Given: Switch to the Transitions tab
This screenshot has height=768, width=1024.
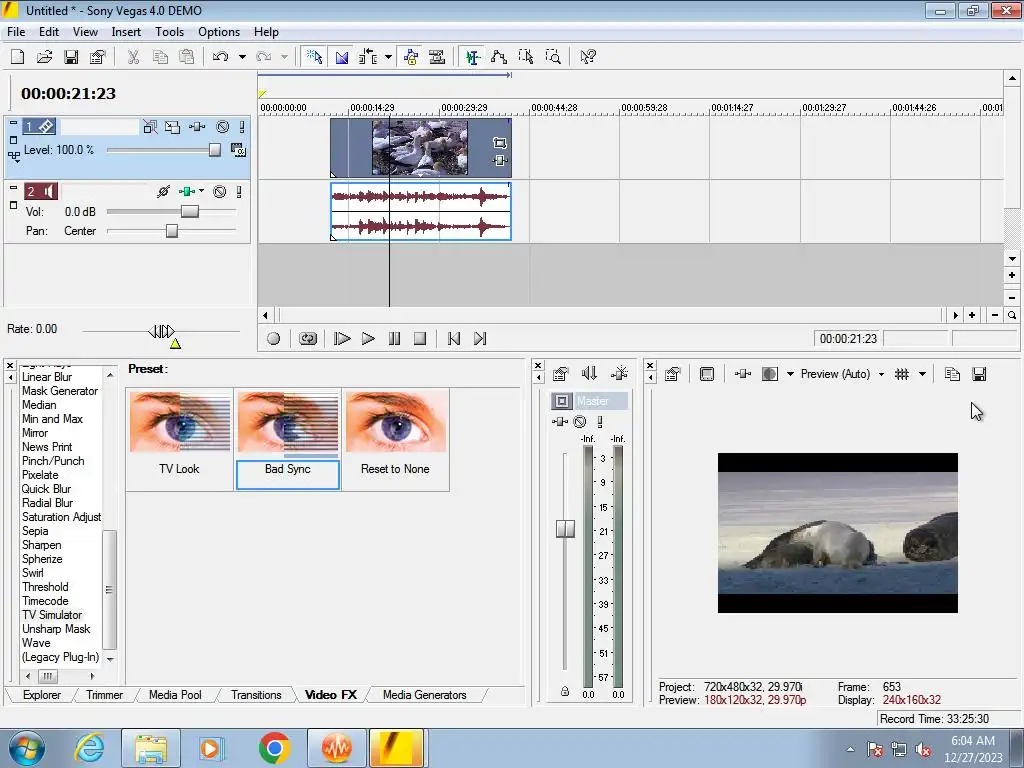Looking at the screenshot, I should click(x=256, y=695).
